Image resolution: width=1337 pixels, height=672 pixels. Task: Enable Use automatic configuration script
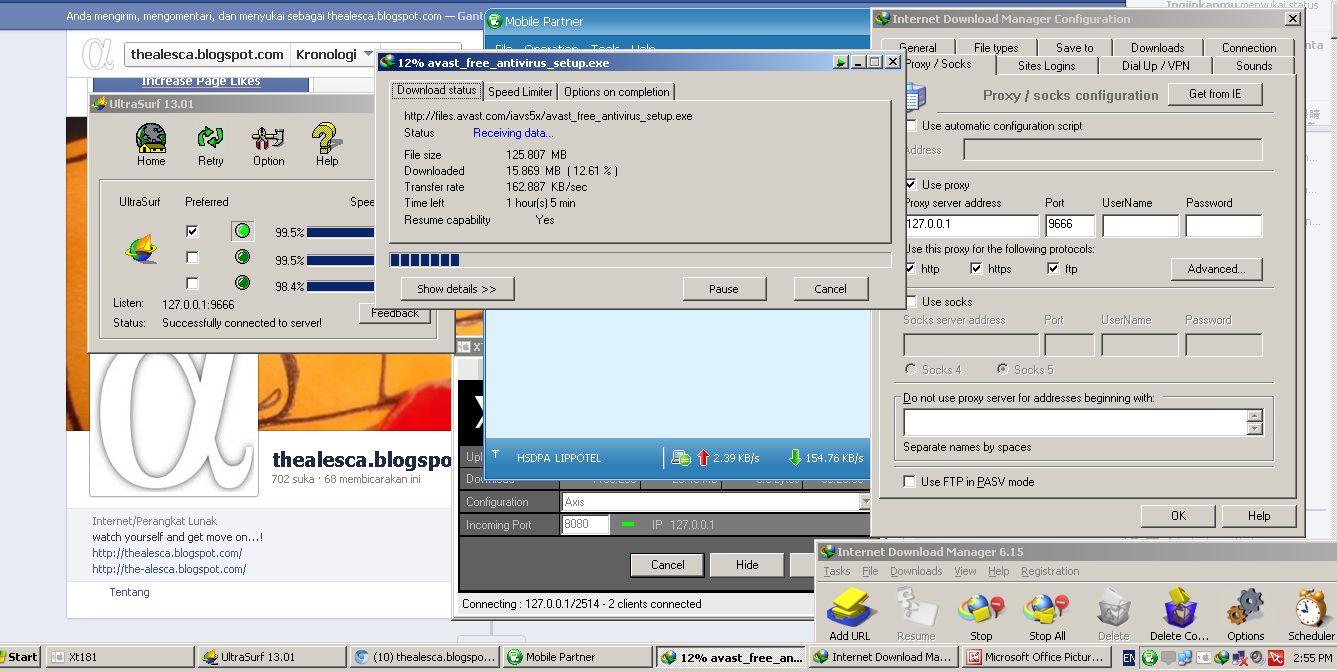tap(910, 126)
